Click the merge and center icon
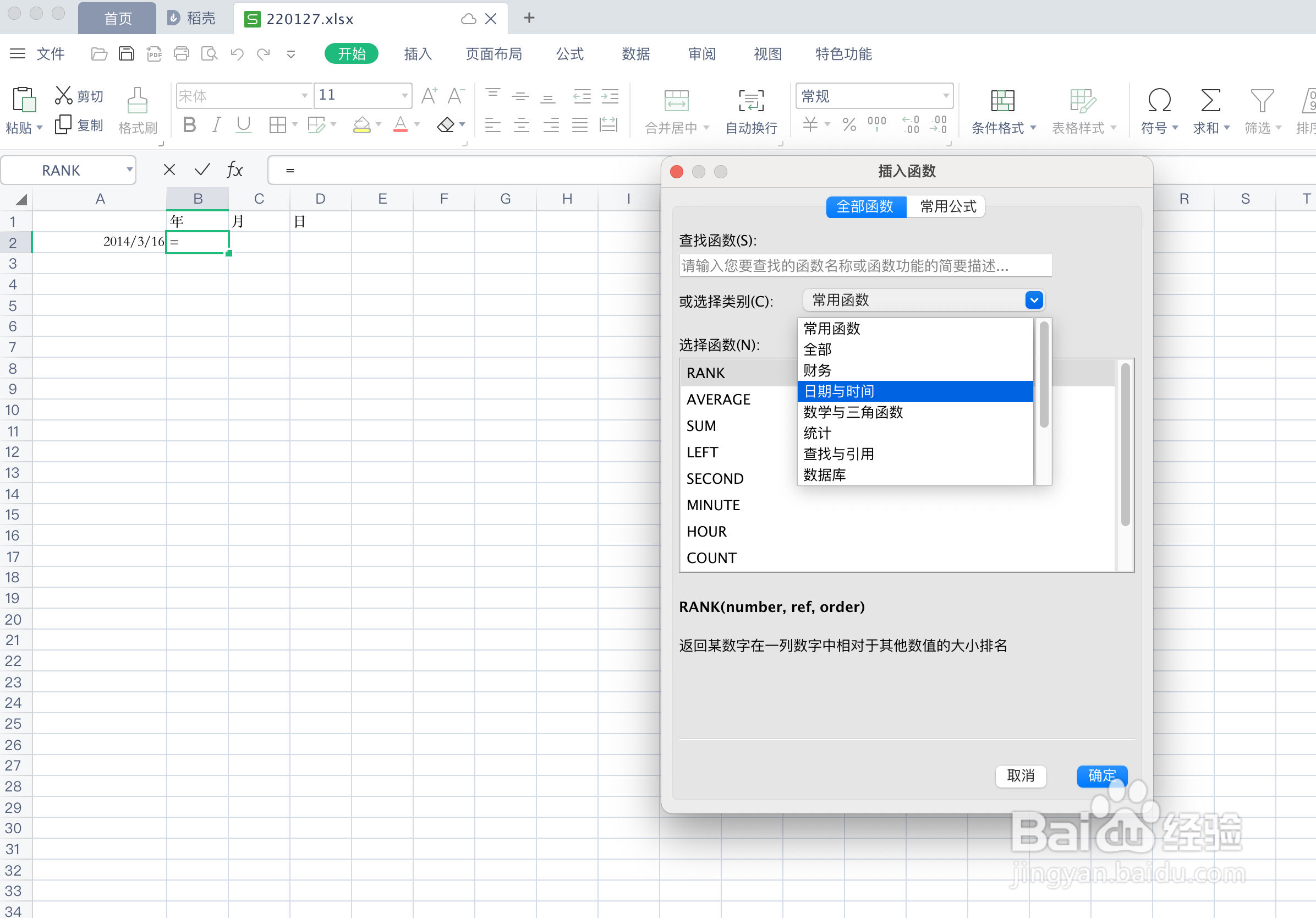This screenshot has width=1316, height=918. [x=676, y=101]
